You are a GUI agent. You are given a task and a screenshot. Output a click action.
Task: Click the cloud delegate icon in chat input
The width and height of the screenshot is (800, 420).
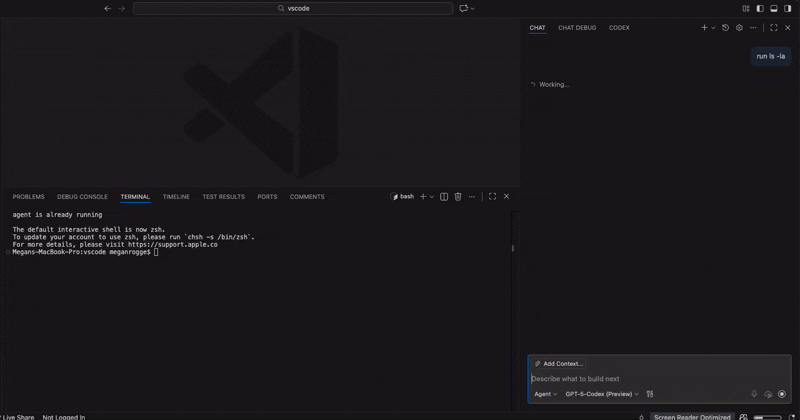tap(768, 394)
